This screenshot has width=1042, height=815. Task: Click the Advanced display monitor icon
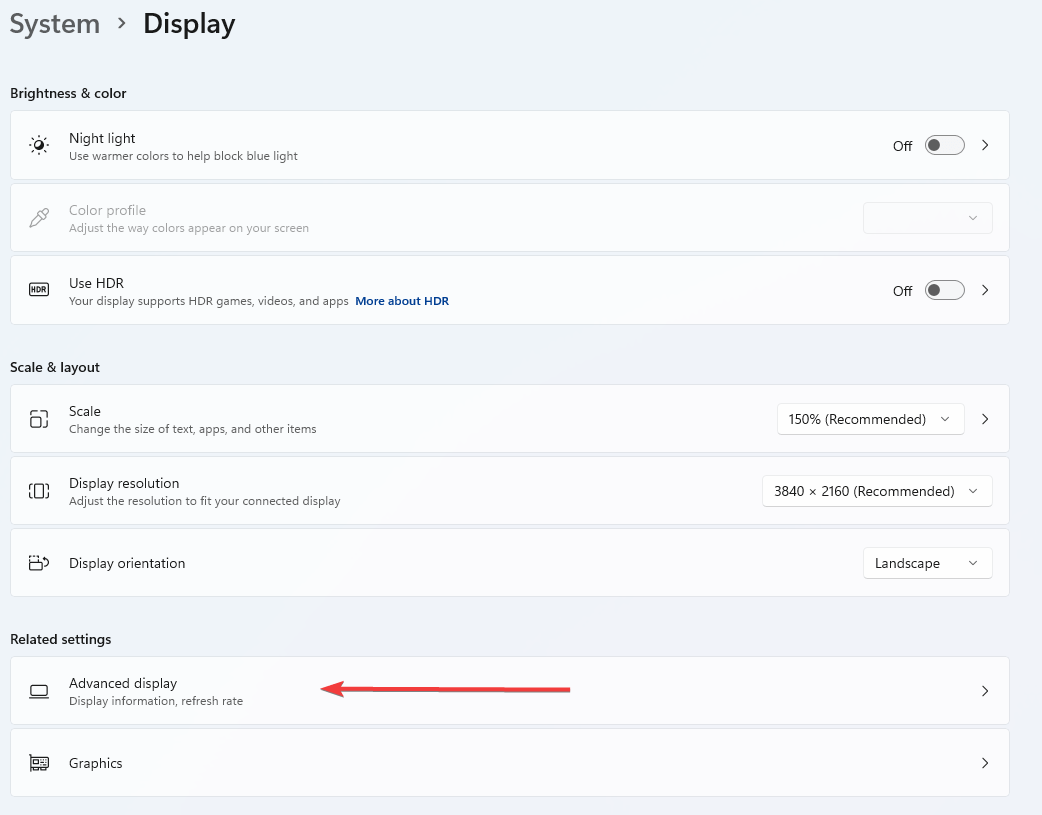38,690
